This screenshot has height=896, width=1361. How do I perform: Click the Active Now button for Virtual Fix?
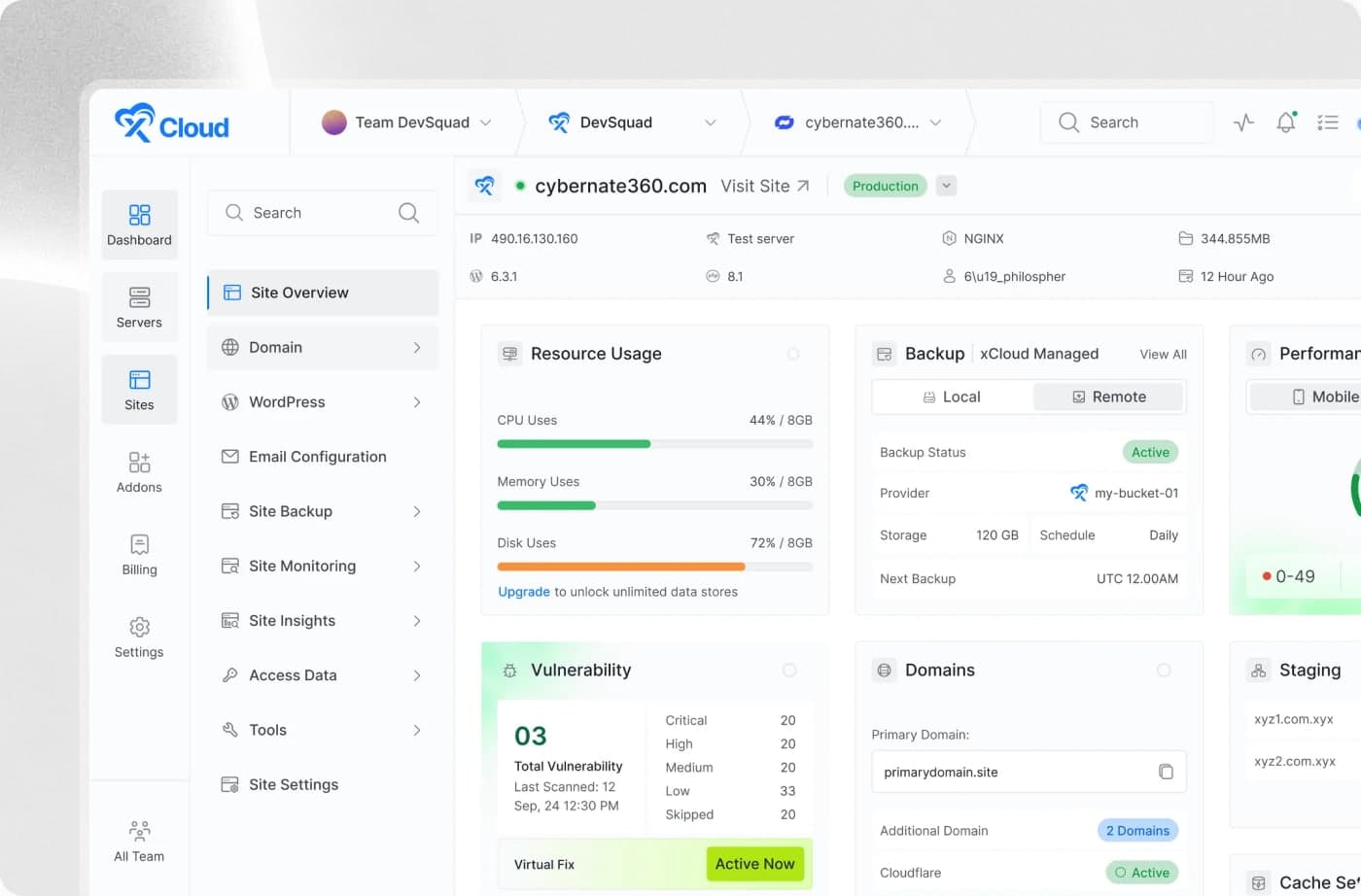click(x=754, y=864)
